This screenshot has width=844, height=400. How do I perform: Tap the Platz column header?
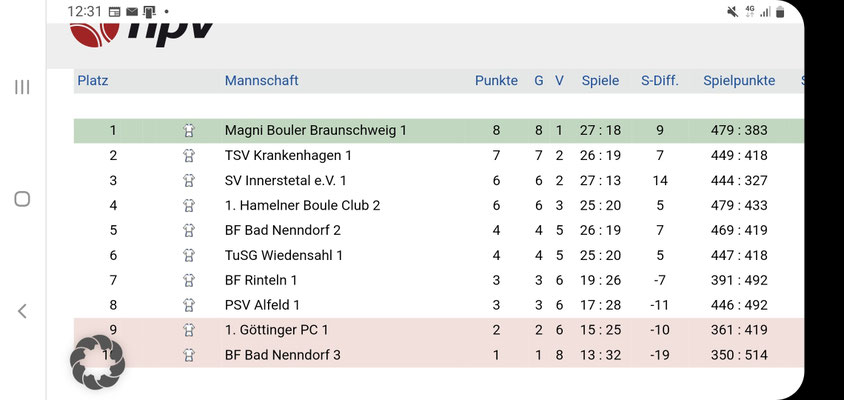point(93,81)
